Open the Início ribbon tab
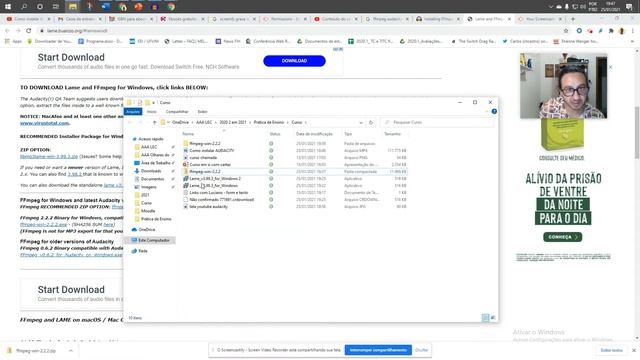This screenshot has height=360, width=640. [x=151, y=111]
